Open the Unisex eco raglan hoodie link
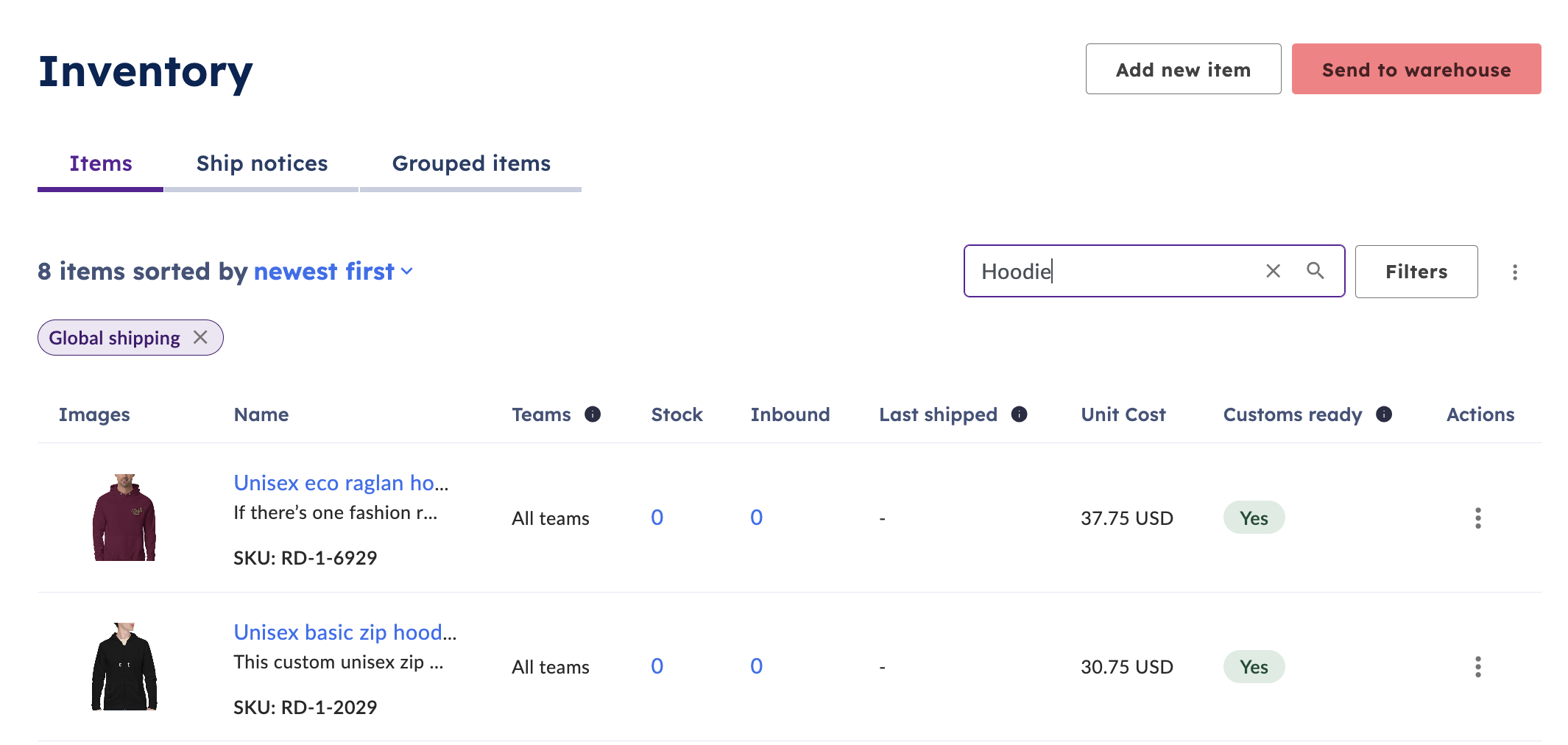Image resolution: width=1568 pixels, height=745 pixels. point(341,483)
